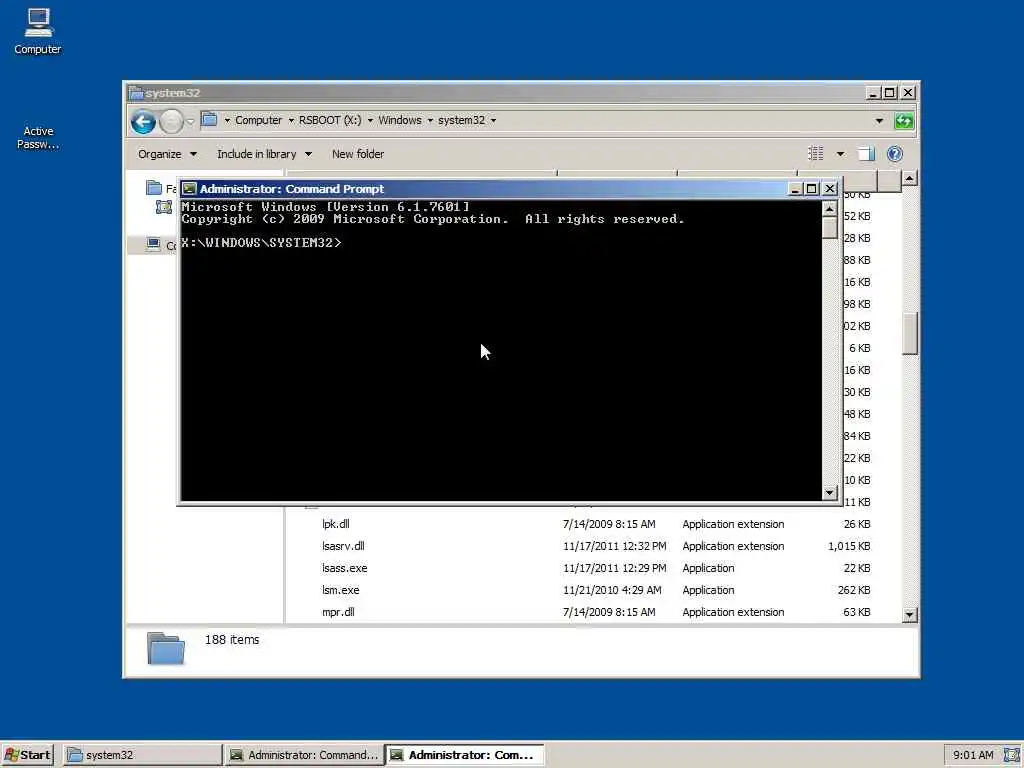This screenshot has height=768, width=1024.
Task: Select the Favorites item in navigation pane
Action: (161, 188)
